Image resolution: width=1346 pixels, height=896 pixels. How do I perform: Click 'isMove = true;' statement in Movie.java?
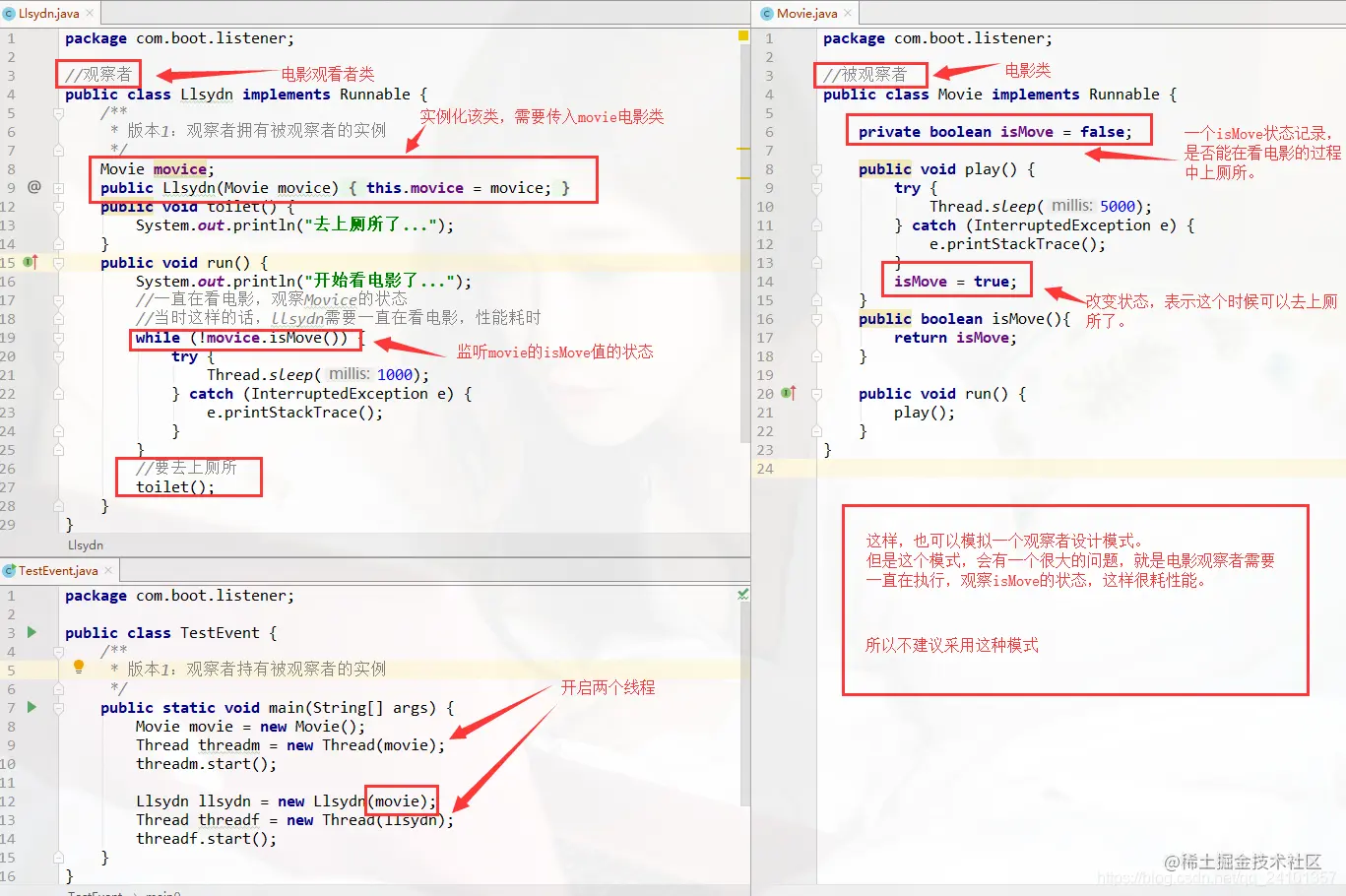pos(955,282)
